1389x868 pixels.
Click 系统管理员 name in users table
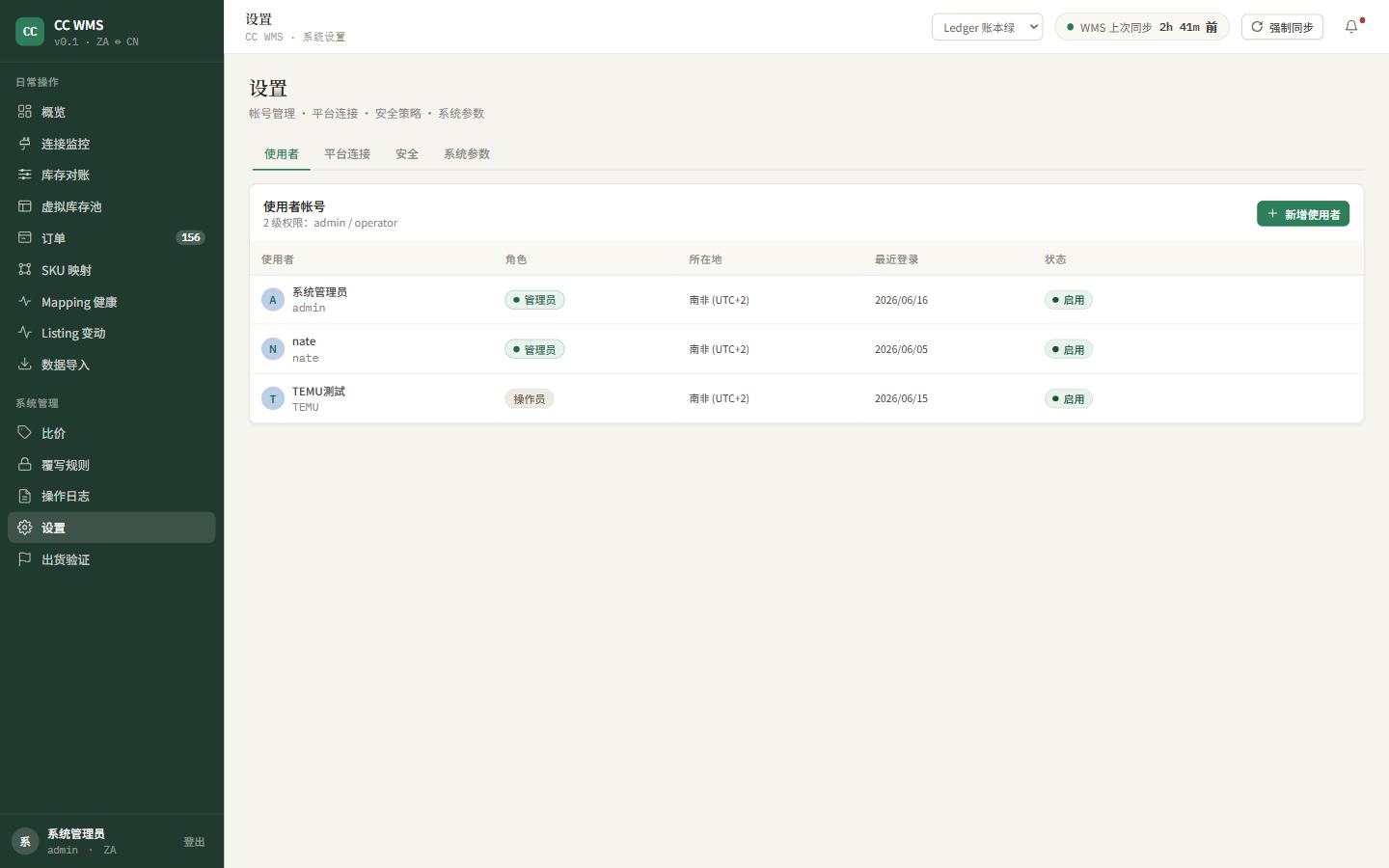click(x=319, y=292)
